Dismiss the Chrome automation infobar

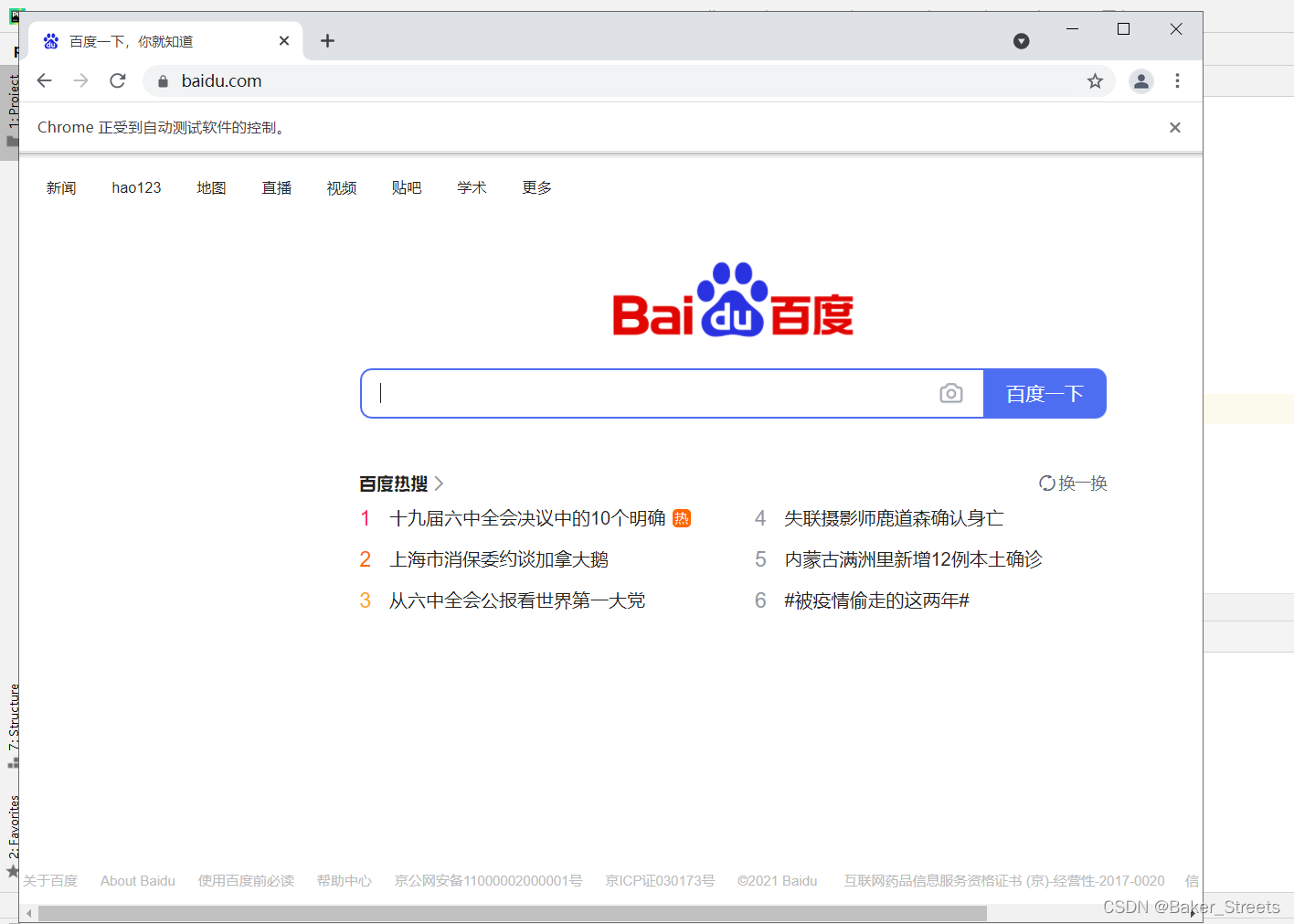point(1175,128)
